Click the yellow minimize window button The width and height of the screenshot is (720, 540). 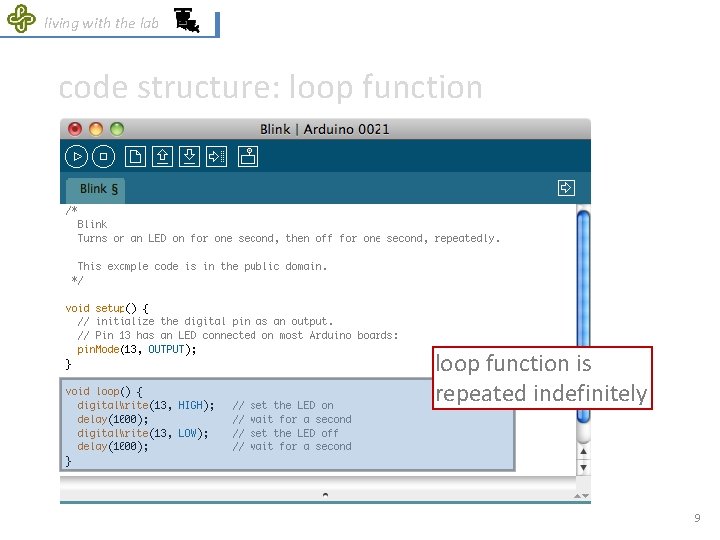click(96, 129)
